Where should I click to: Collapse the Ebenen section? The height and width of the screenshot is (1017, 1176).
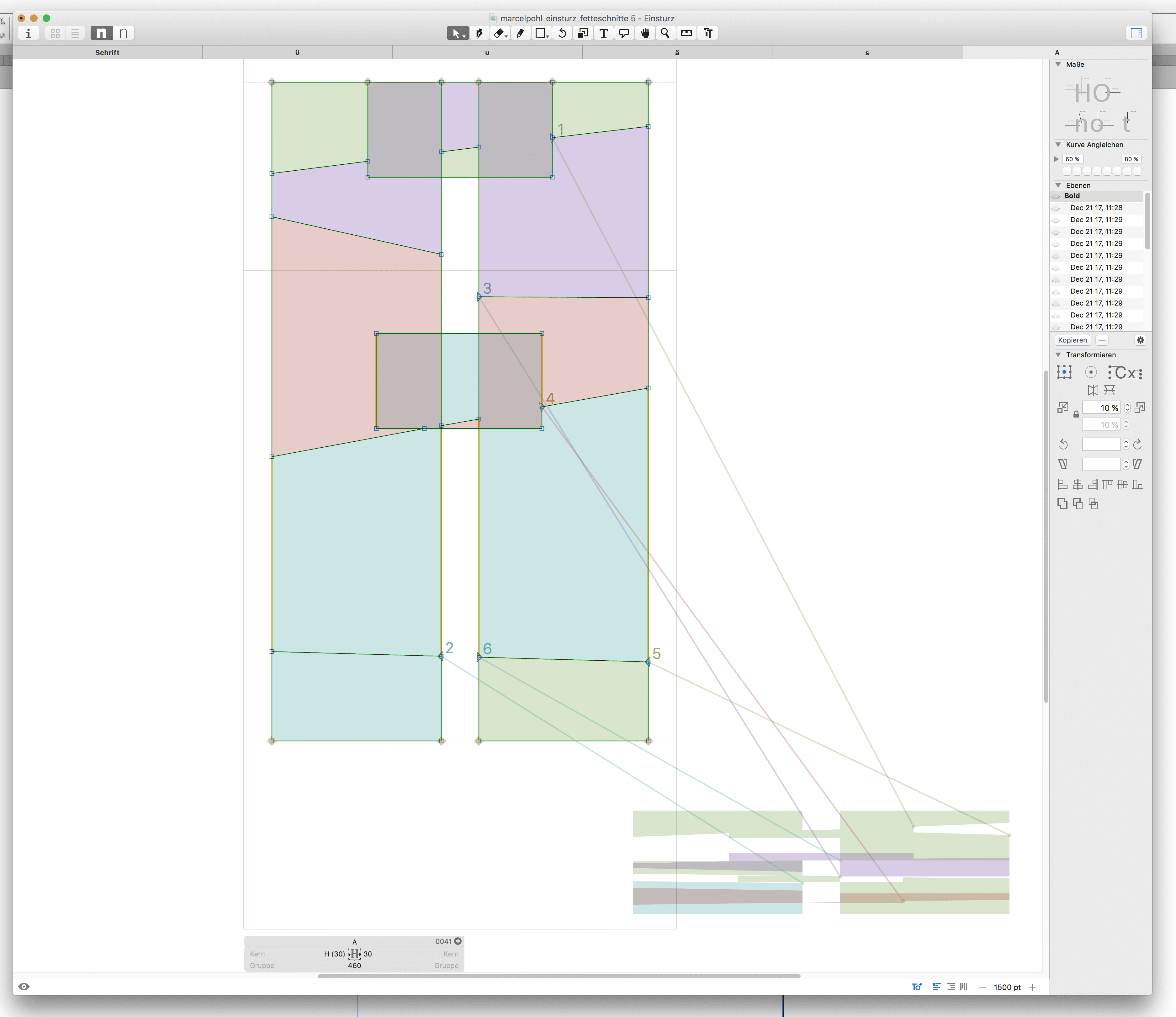coord(1058,185)
